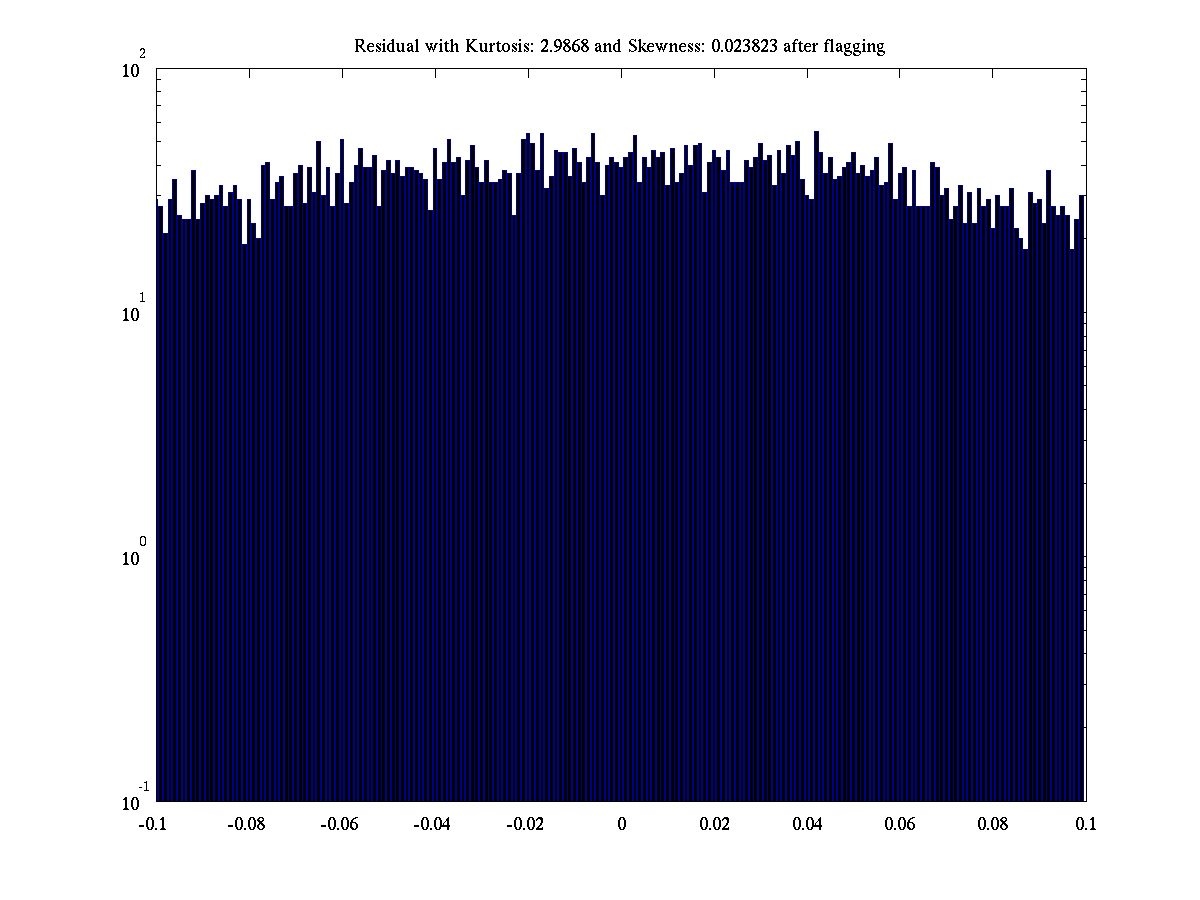This screenshot has width=1200, height=900.
Task: Click the -0.04 x-axis tick label
Action: coord(432,825)
